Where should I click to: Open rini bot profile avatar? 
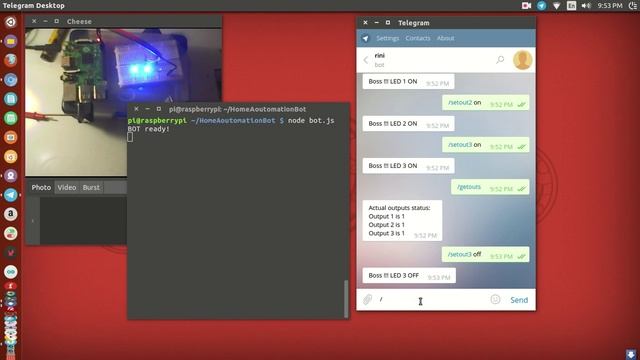[522, 60]
